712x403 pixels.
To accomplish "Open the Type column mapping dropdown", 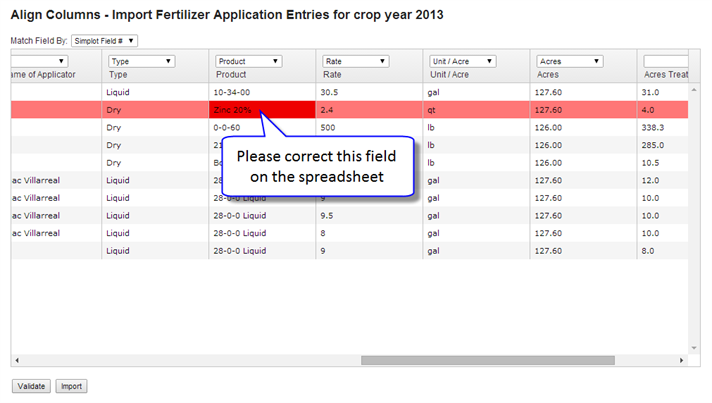I will 141,61.
